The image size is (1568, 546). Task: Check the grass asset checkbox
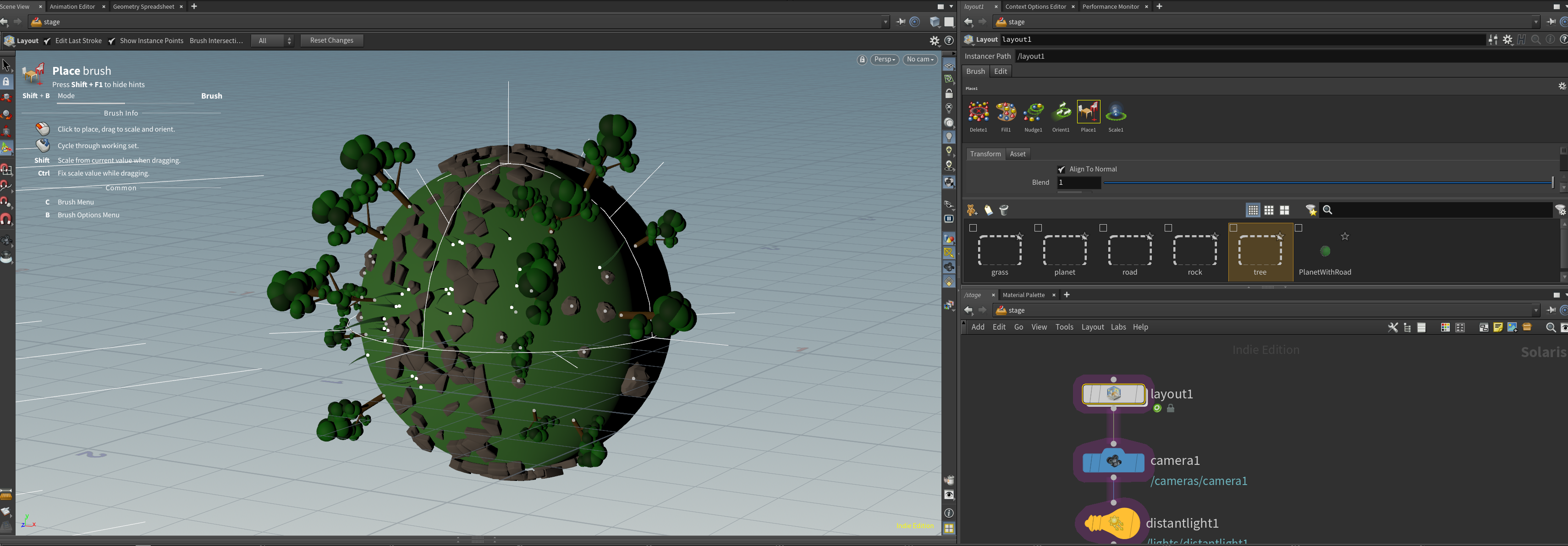973,228
